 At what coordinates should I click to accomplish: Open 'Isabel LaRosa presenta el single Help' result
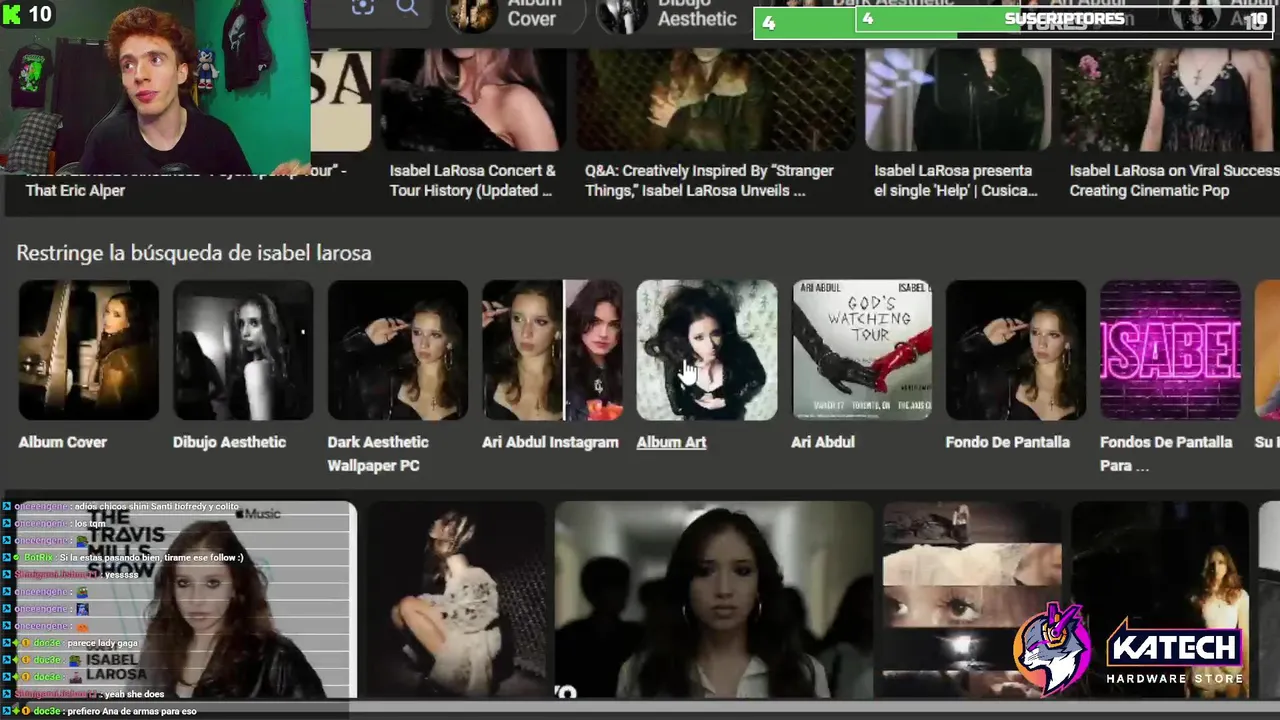956,180
